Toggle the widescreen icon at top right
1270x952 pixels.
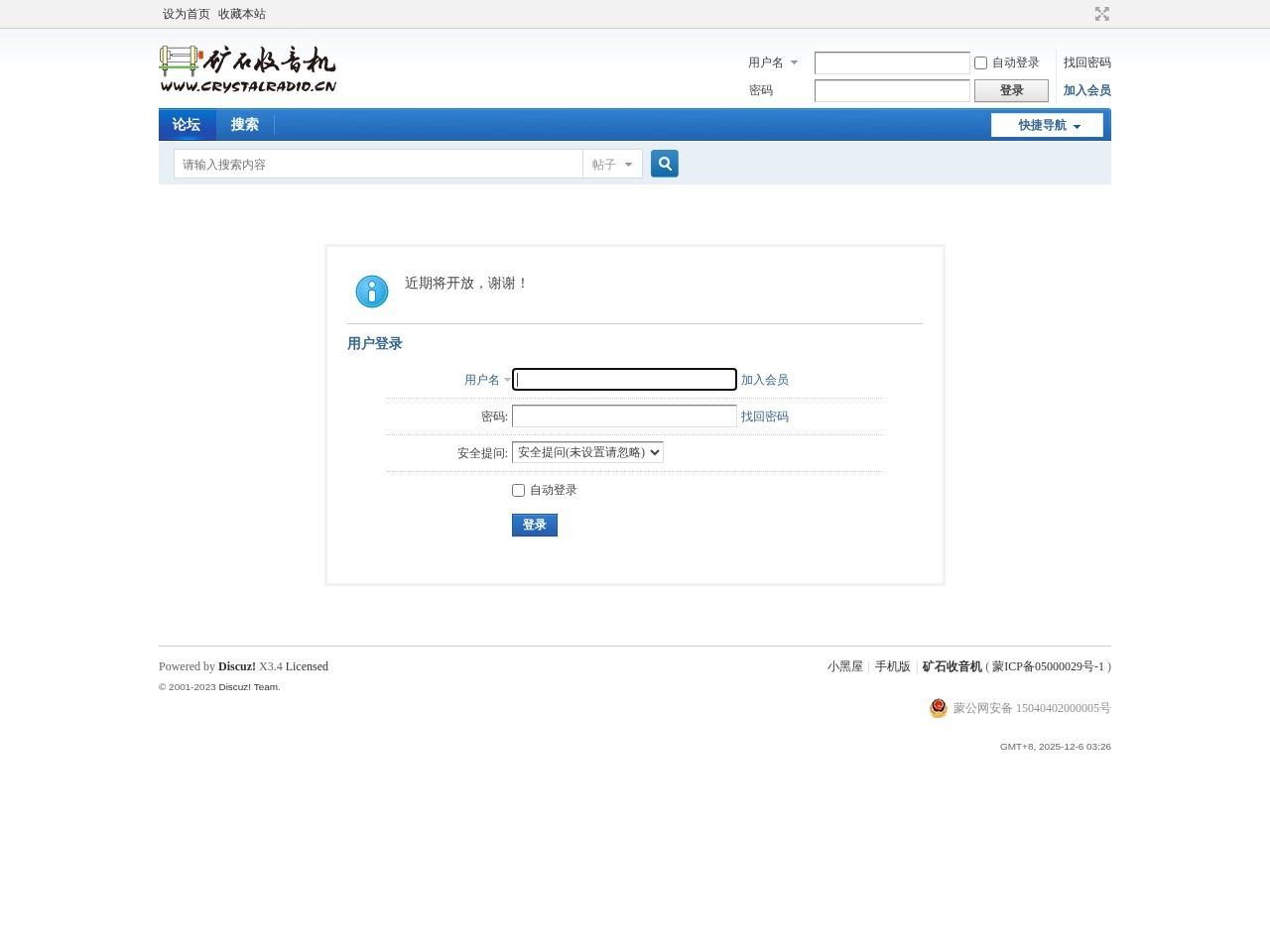tap(1101, 14)
